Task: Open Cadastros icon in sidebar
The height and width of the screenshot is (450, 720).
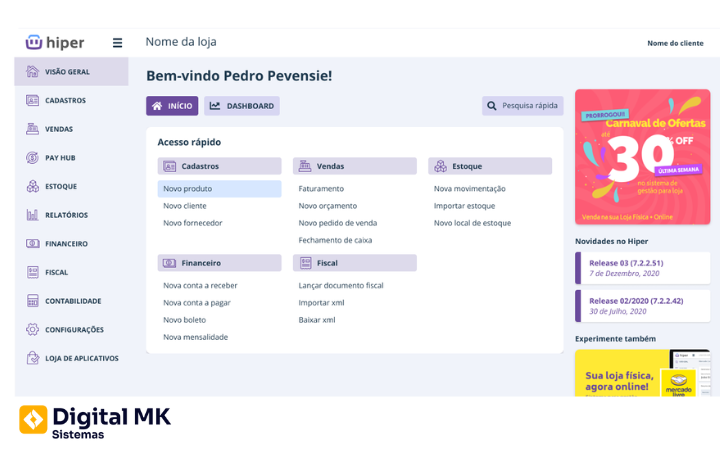Action: click(32, 101)
